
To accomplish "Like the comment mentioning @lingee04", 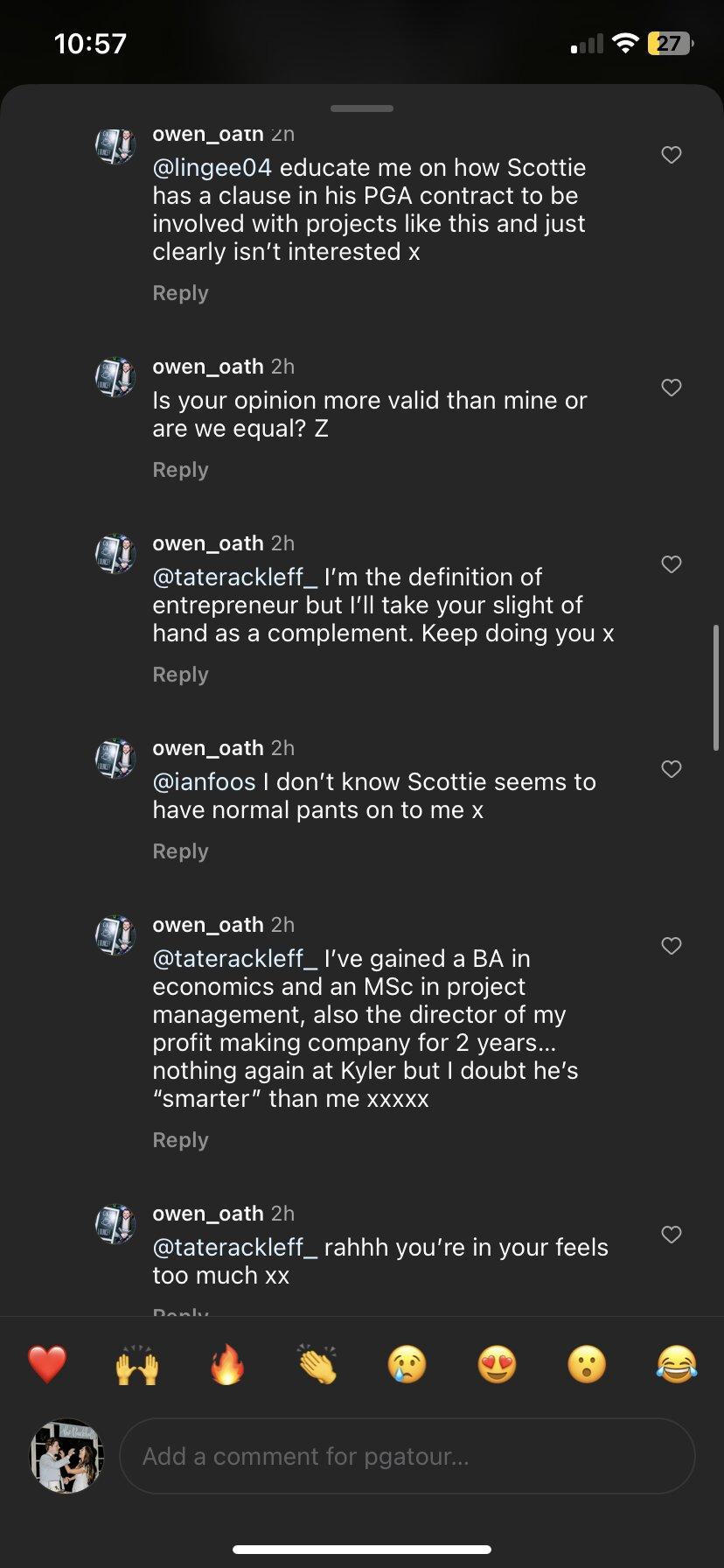I will [x=672, y=155].
